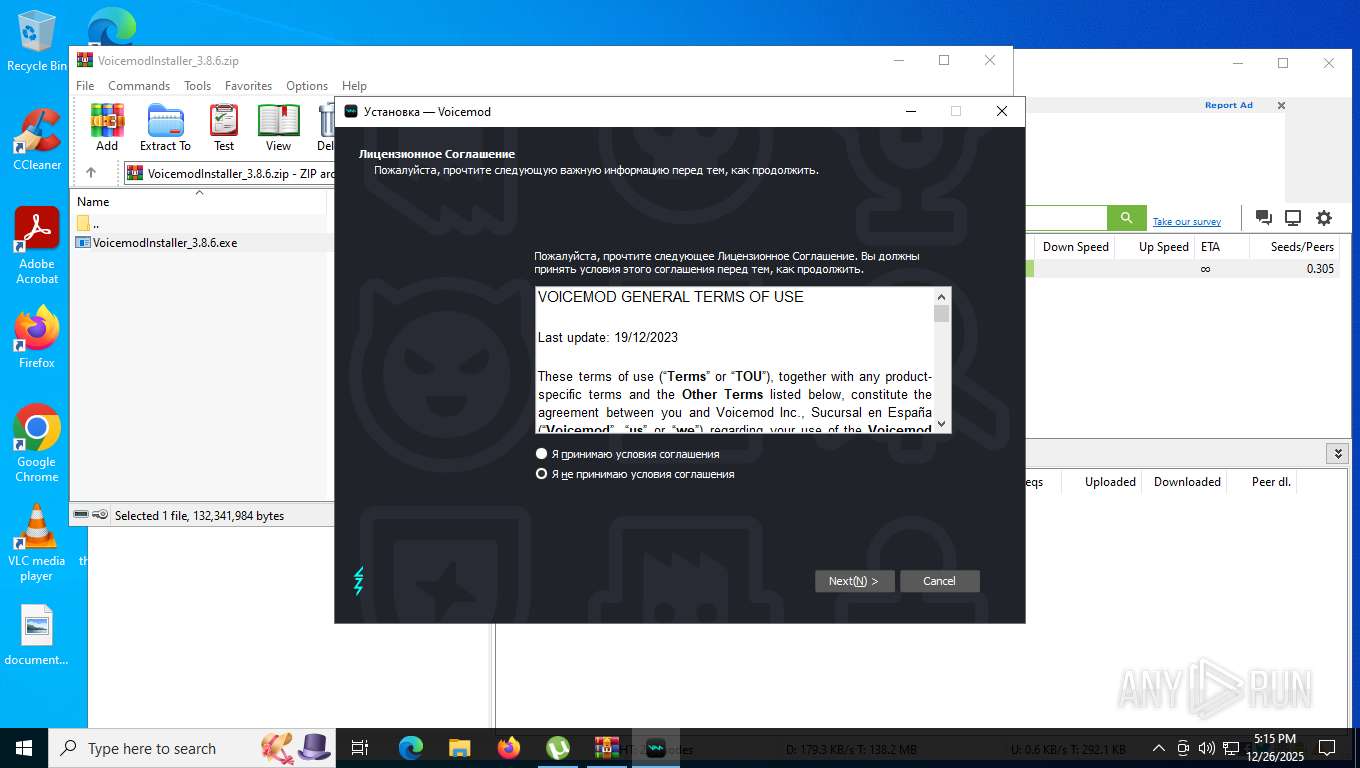Click the license agreement scrollbar thumb

tap(941, 313)
